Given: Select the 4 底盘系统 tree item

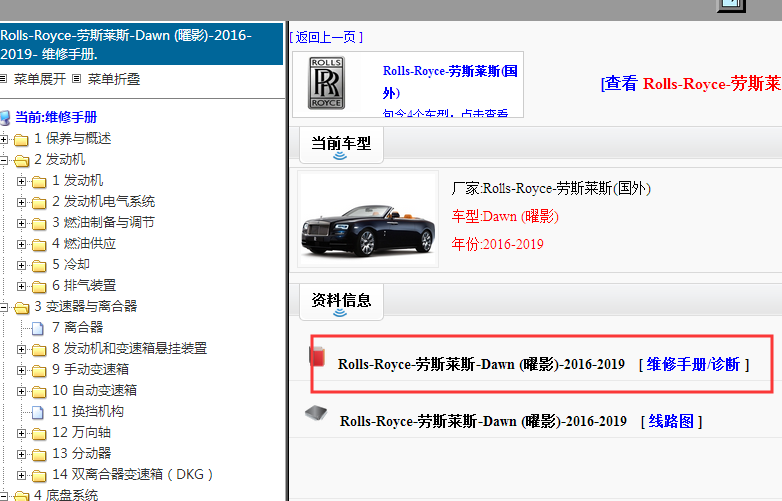Looking at the screenshot, I should 66,495.
